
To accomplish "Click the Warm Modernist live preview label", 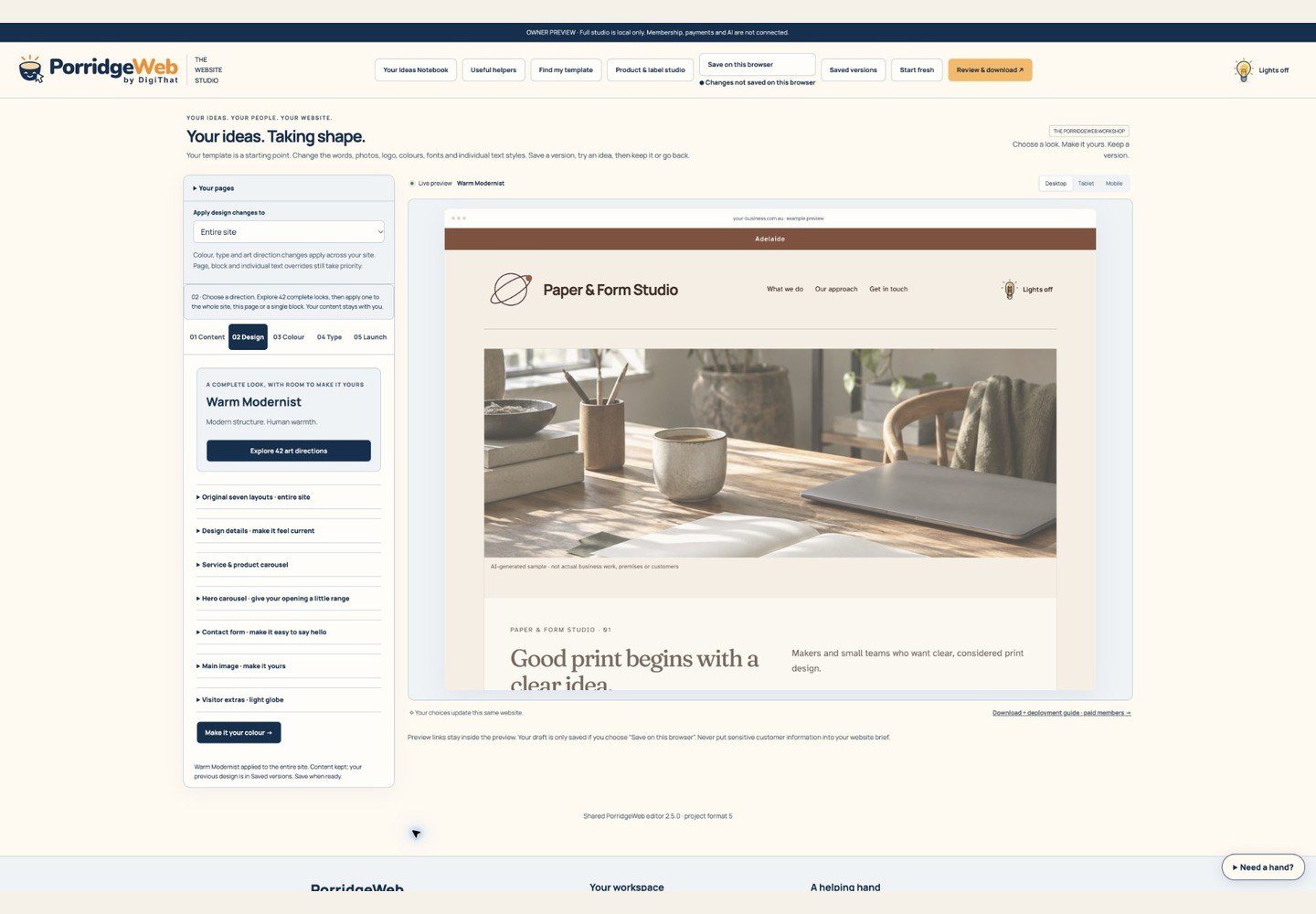I will click(x=481, y=184).
